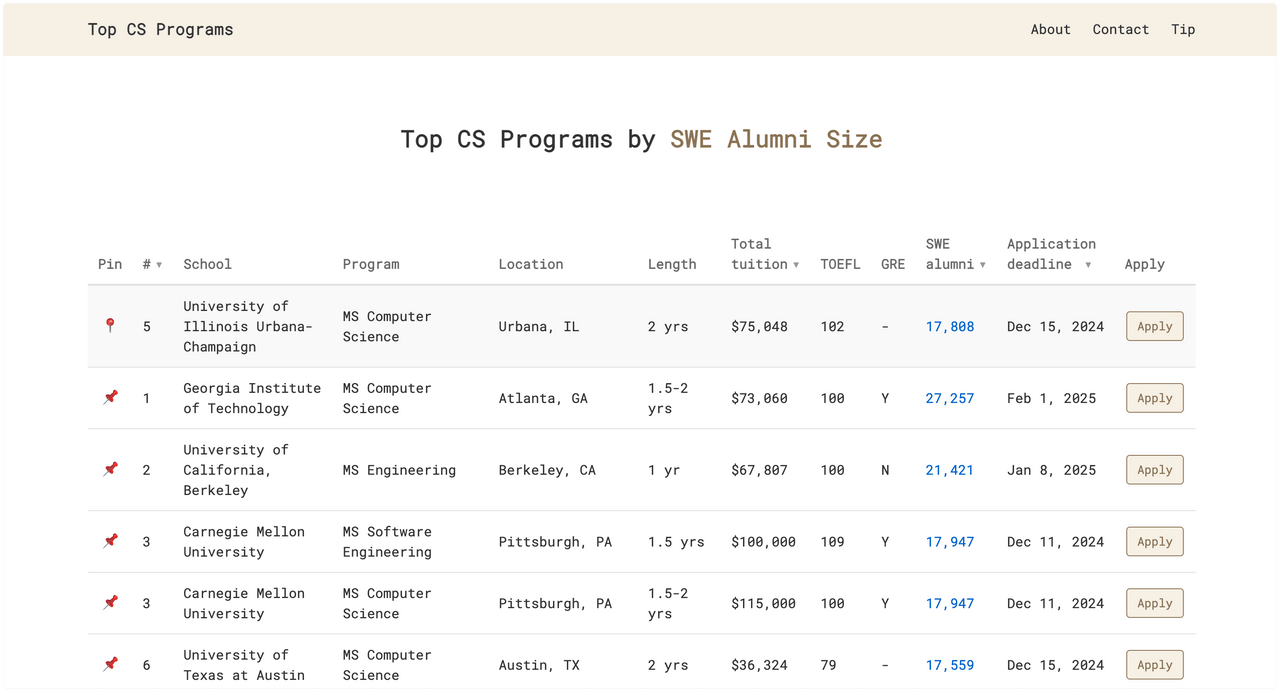Pin the Georgia Institute of Technology row
This screenshot has height=692, width=1280.
click(110, 398)
